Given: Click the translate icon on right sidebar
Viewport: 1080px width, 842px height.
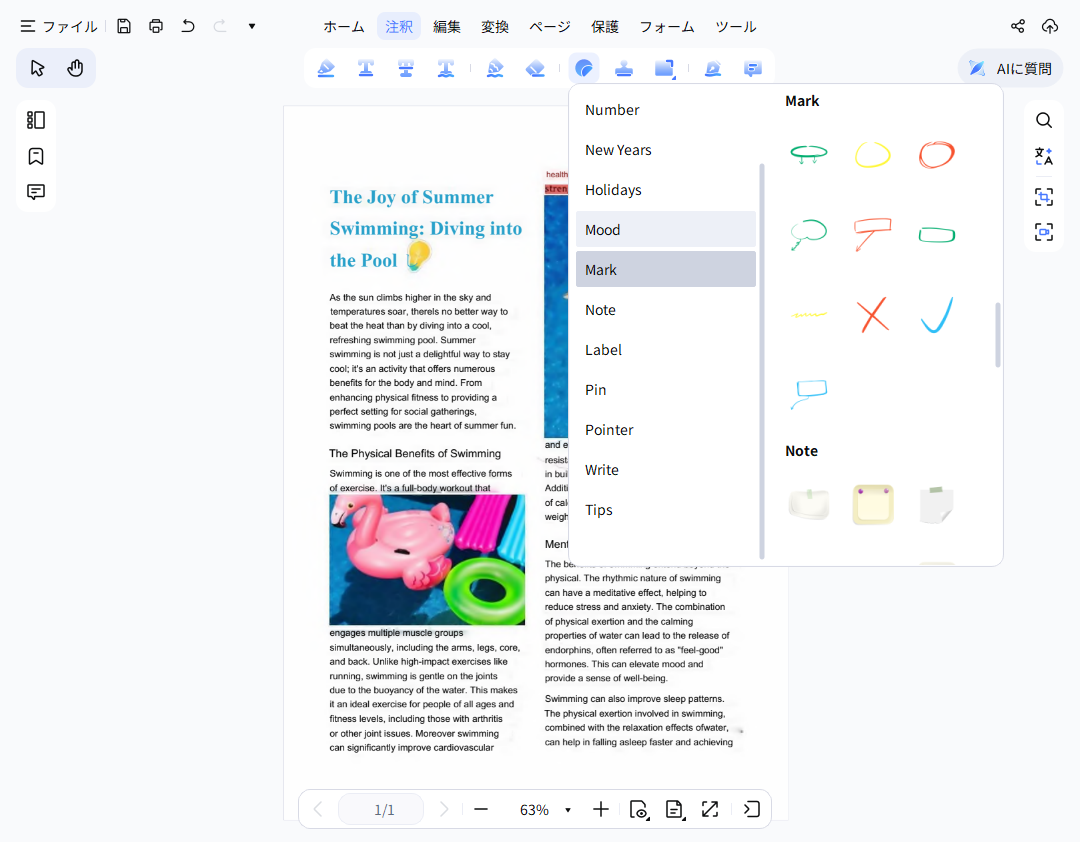Looking at the screenshot, I should pyautogui.click(x=1043, y=156).
